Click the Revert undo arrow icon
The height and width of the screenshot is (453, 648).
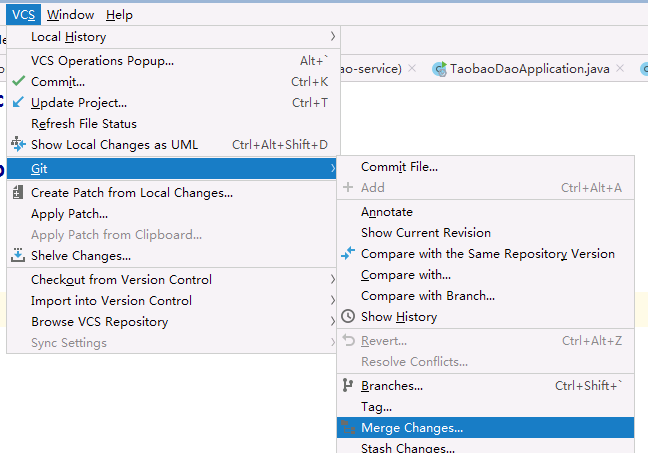349,340
